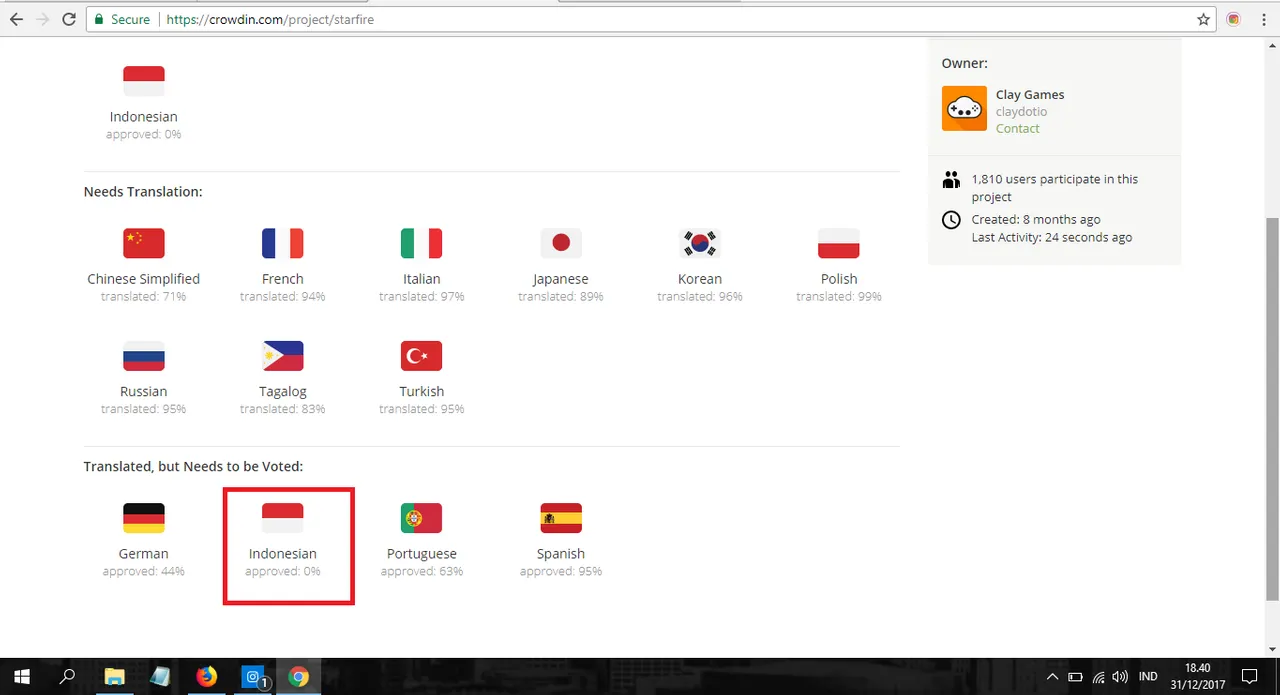The width and height of the screenshot is (1280, 695).
Task: Open the Russian language link
Action: pyautogui.click(x=144, y=391)
